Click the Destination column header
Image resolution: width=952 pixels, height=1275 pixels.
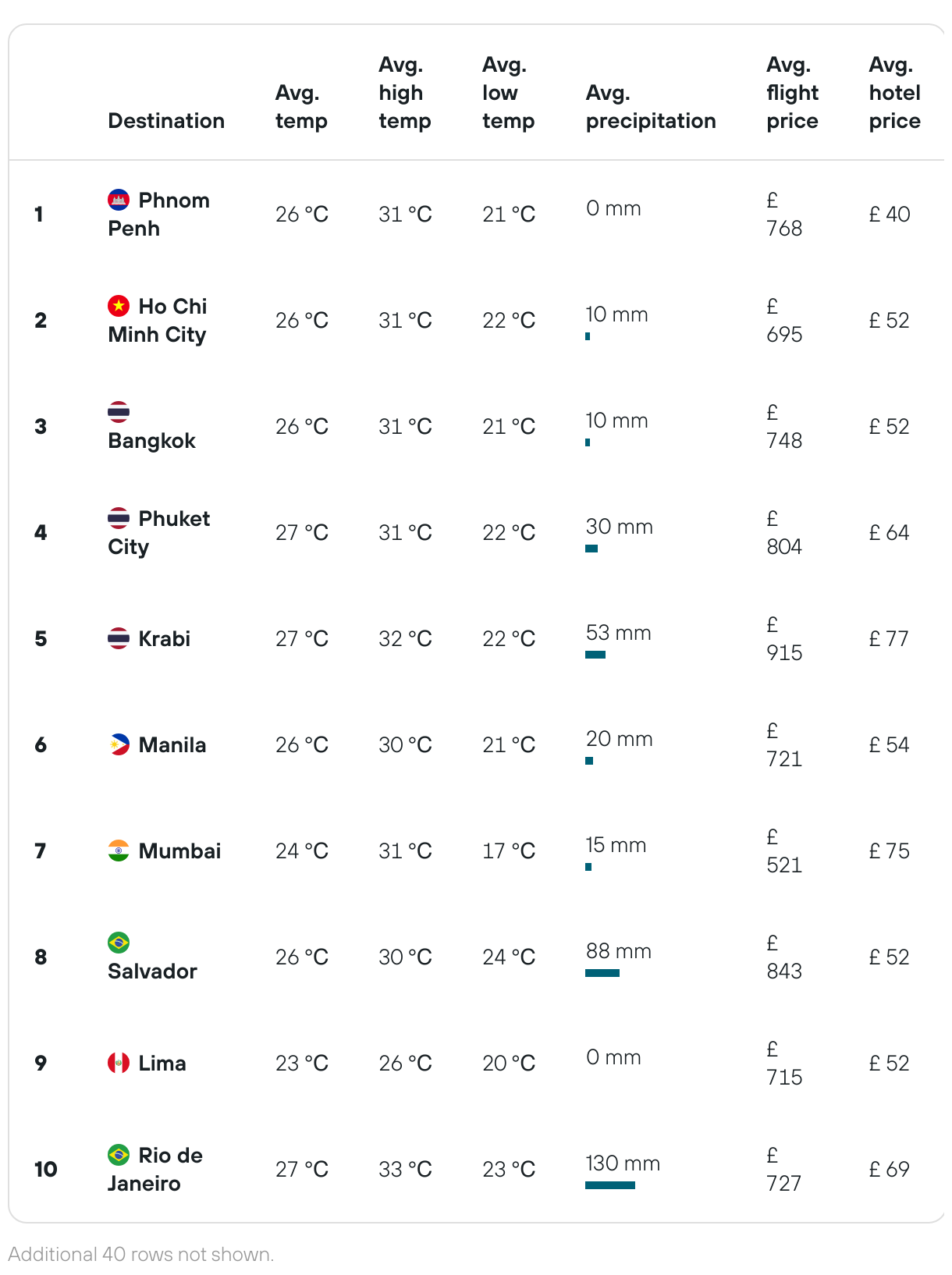click(166, 121)
